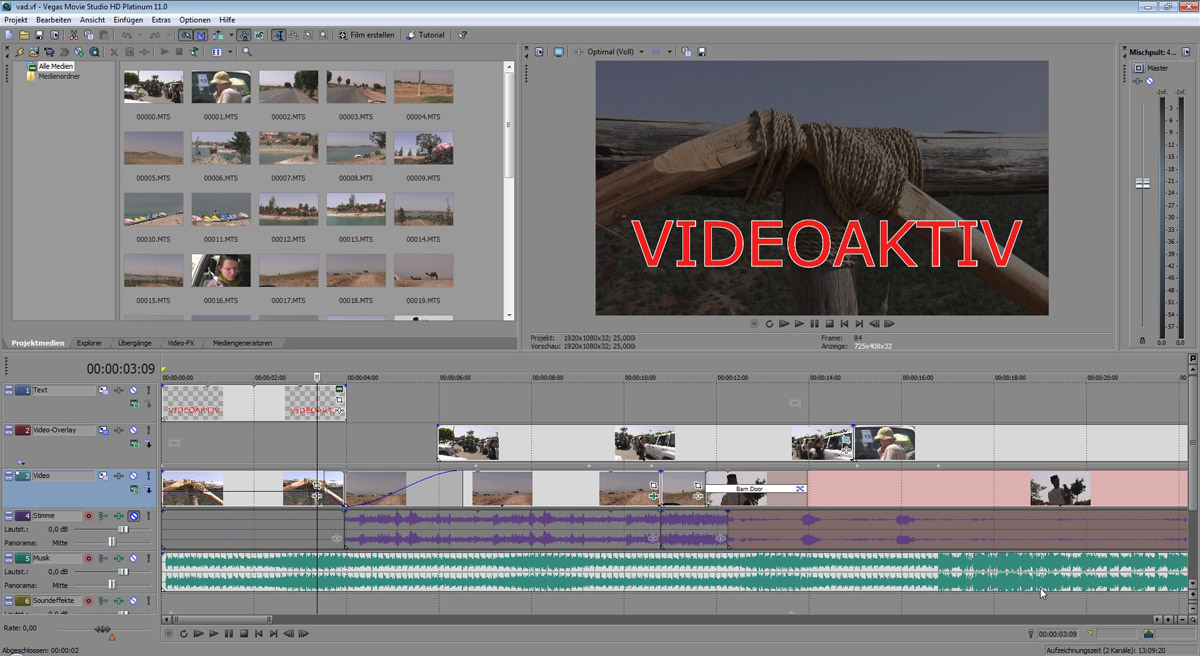This screenshot has width=1200, height=656.
Task: Open Undo history dropdown arrow
Action: coord(140,35)
